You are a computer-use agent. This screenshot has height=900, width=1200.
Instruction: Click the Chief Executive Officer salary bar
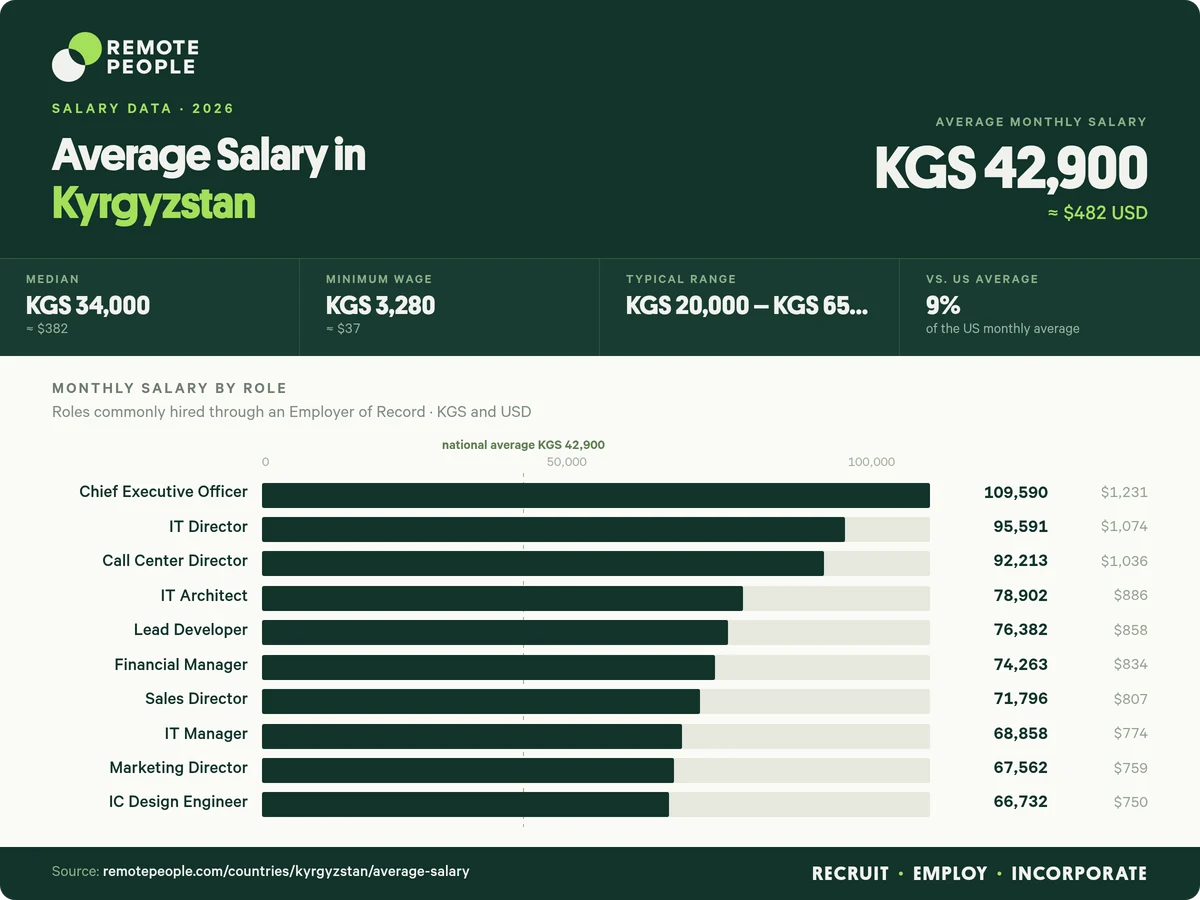pyautogui.click(x=596, y=495)
